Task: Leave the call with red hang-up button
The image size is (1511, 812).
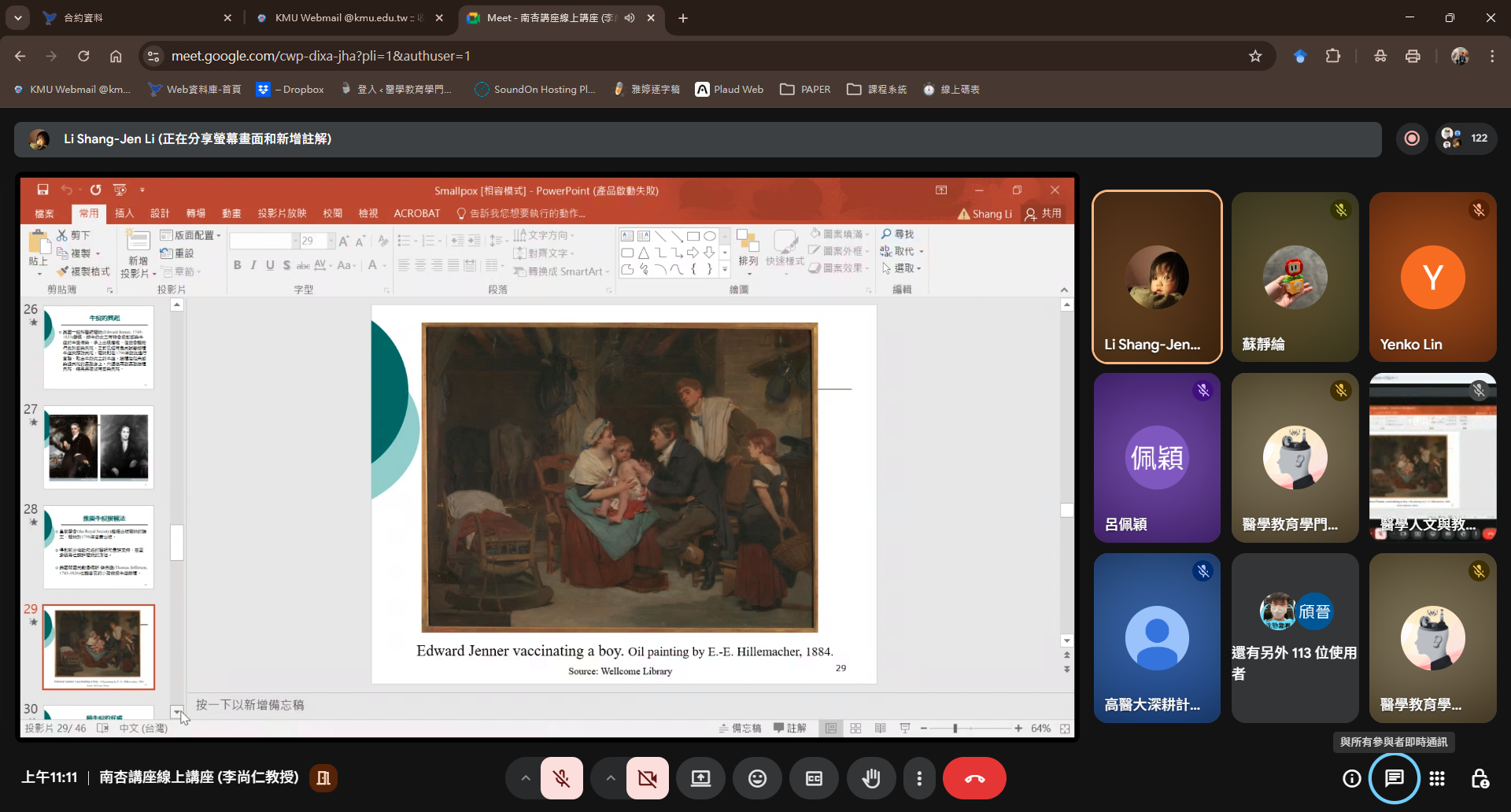Action: tap(974, 778)
